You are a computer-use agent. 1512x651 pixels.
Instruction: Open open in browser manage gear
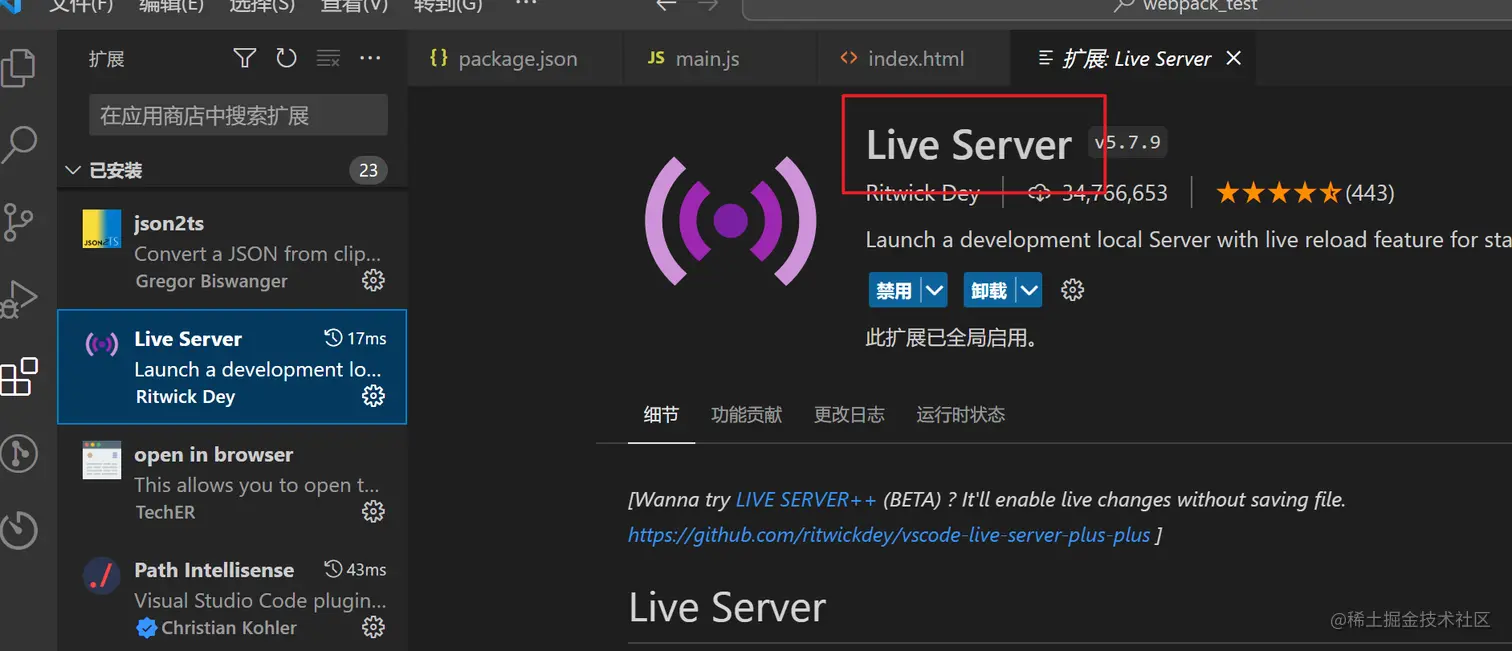[x=373, y=511]
